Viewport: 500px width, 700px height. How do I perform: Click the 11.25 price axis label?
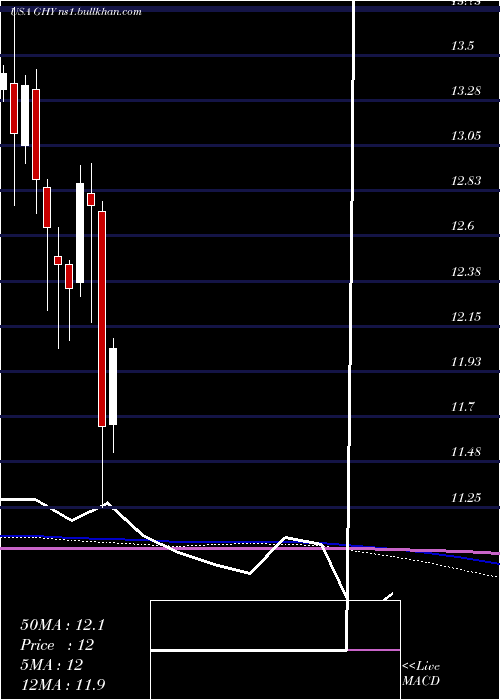[466, 497]
